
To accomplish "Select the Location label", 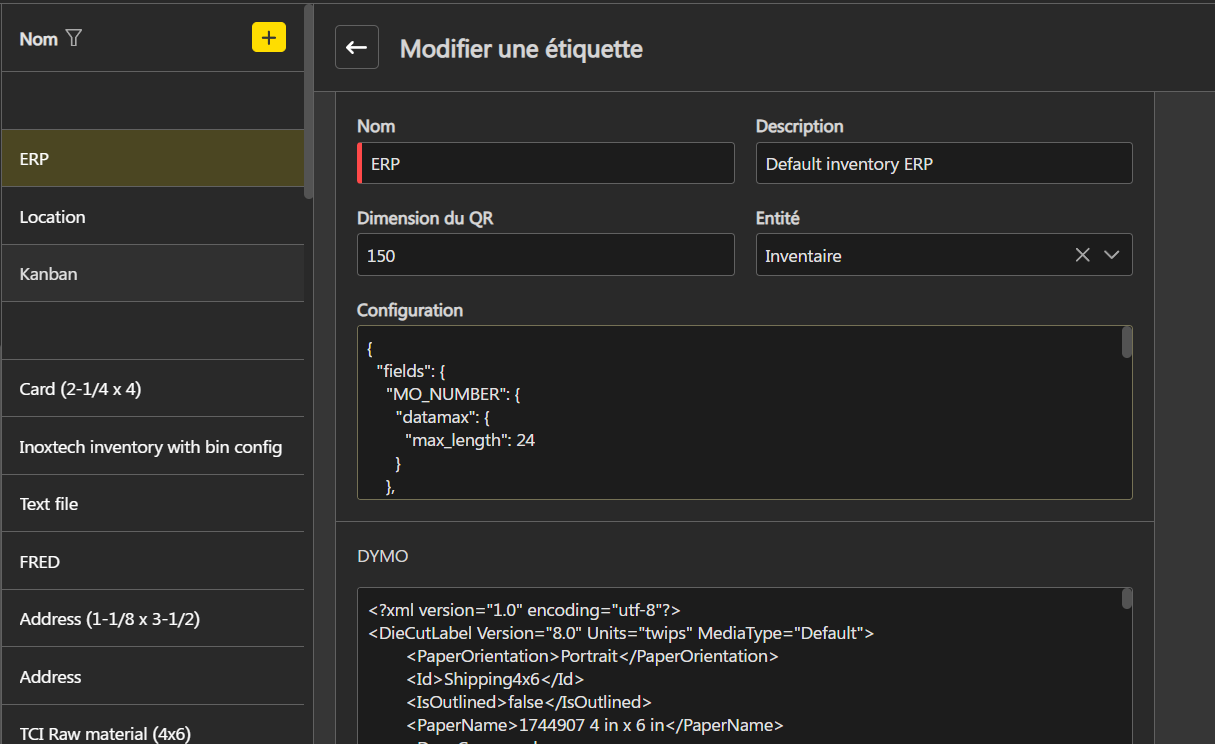I will click(x=152, y=216).
